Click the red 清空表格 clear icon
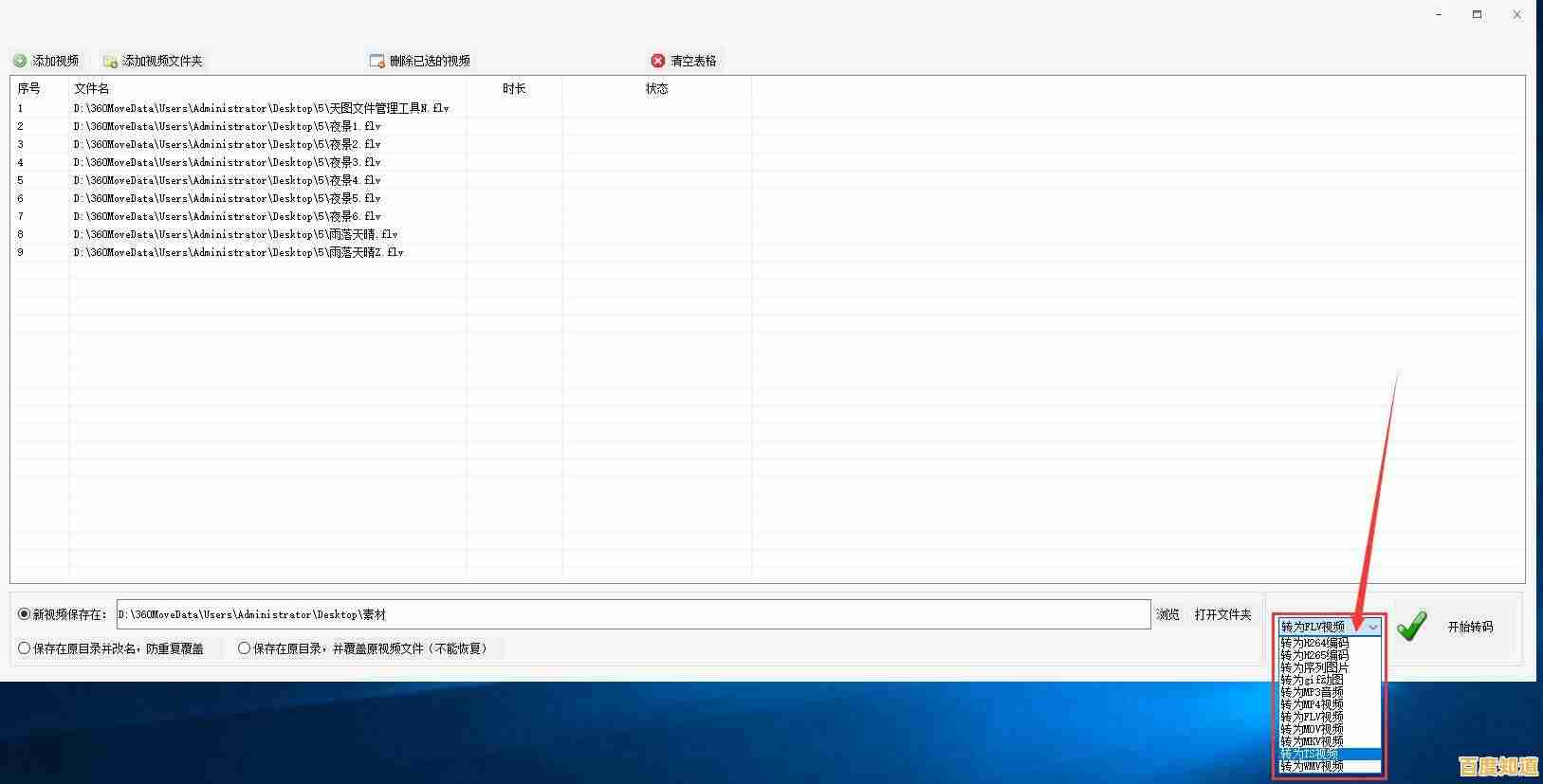The width and height of the screenshot is (1543, 784). (x=658, y=61)
